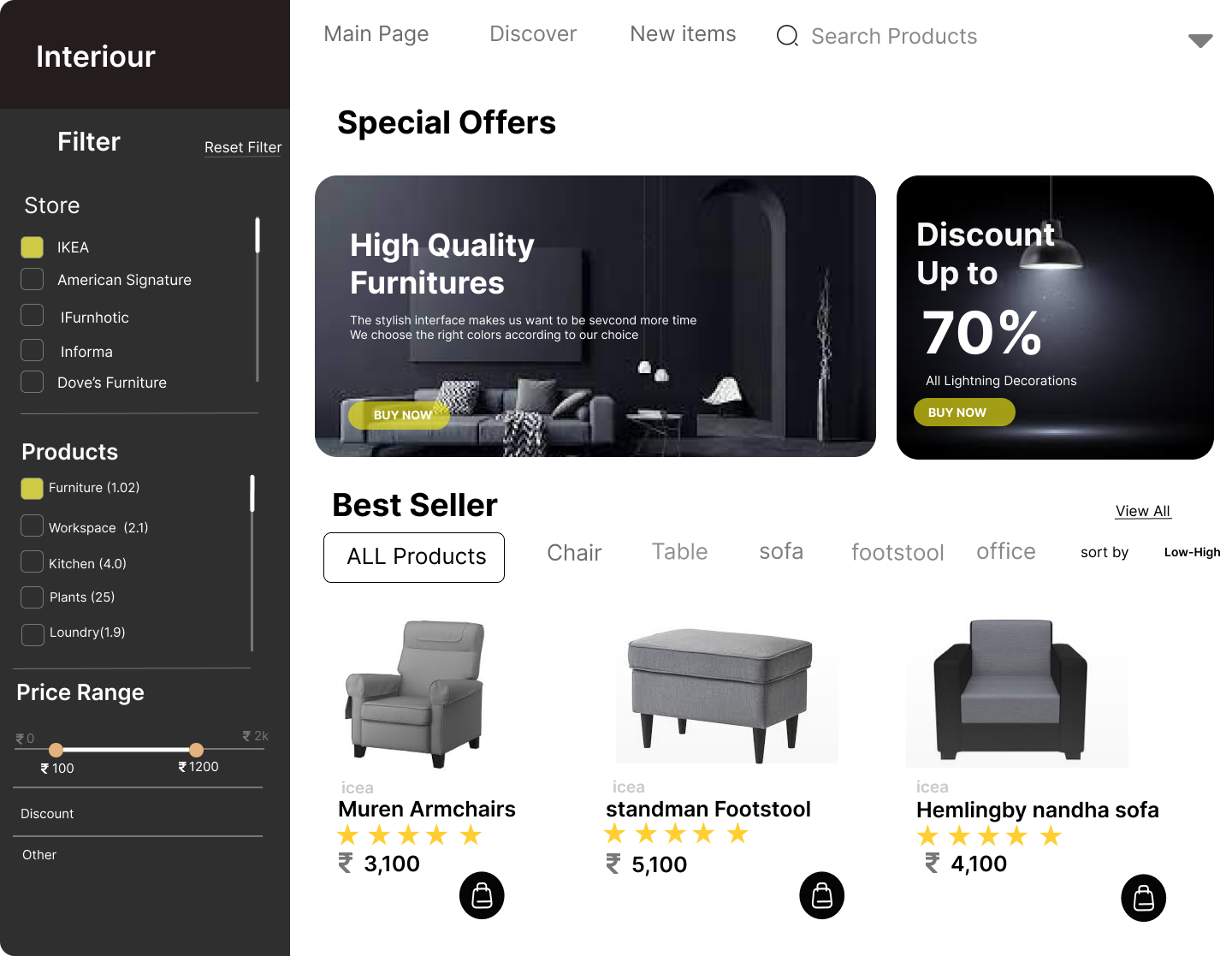The image size is (1232, 956).
Task: Click the Reset Filter link
Action: point(243,147)
